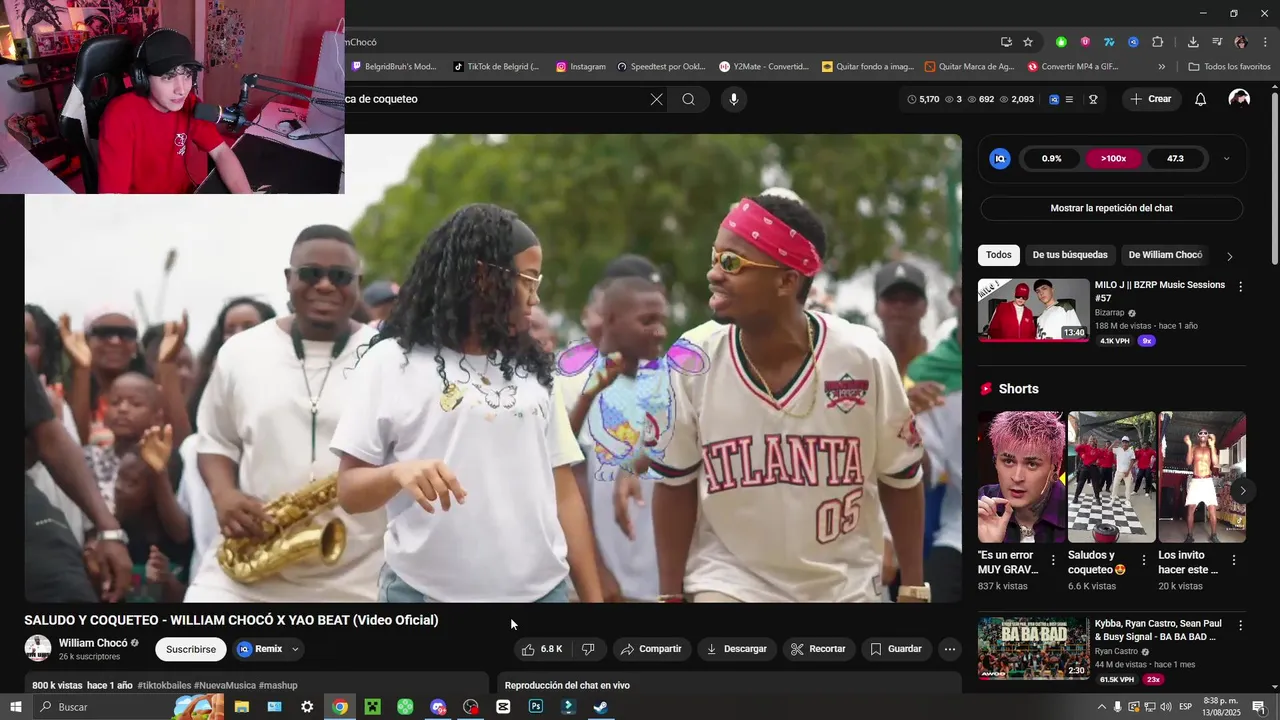Viewport: 1280px width, 720px height.
Task: Open the 'Speedtest por Ookl...' bookmark
Action: point(662,67)
